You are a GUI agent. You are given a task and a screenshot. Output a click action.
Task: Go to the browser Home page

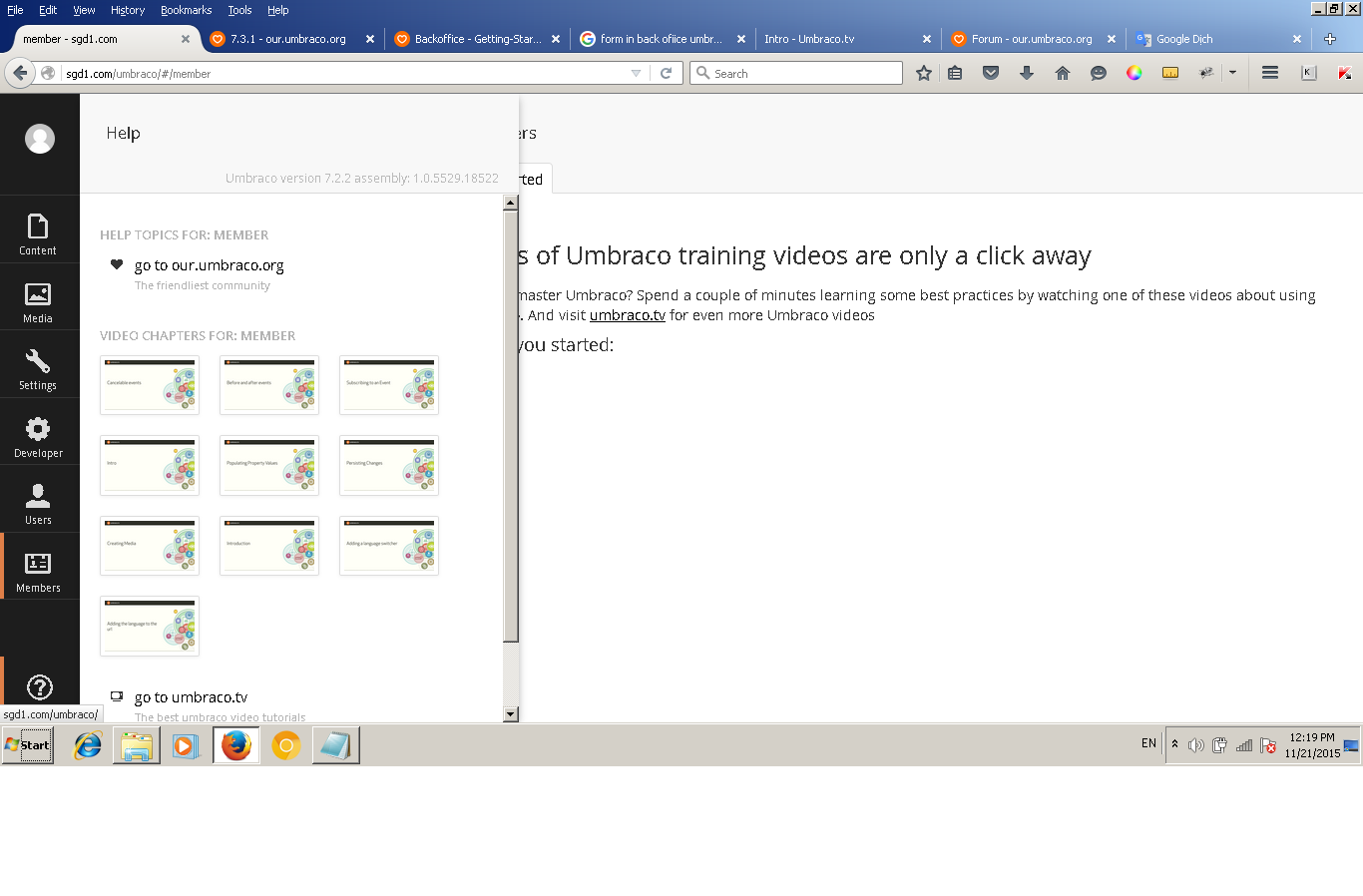(x=1063, y=73)
